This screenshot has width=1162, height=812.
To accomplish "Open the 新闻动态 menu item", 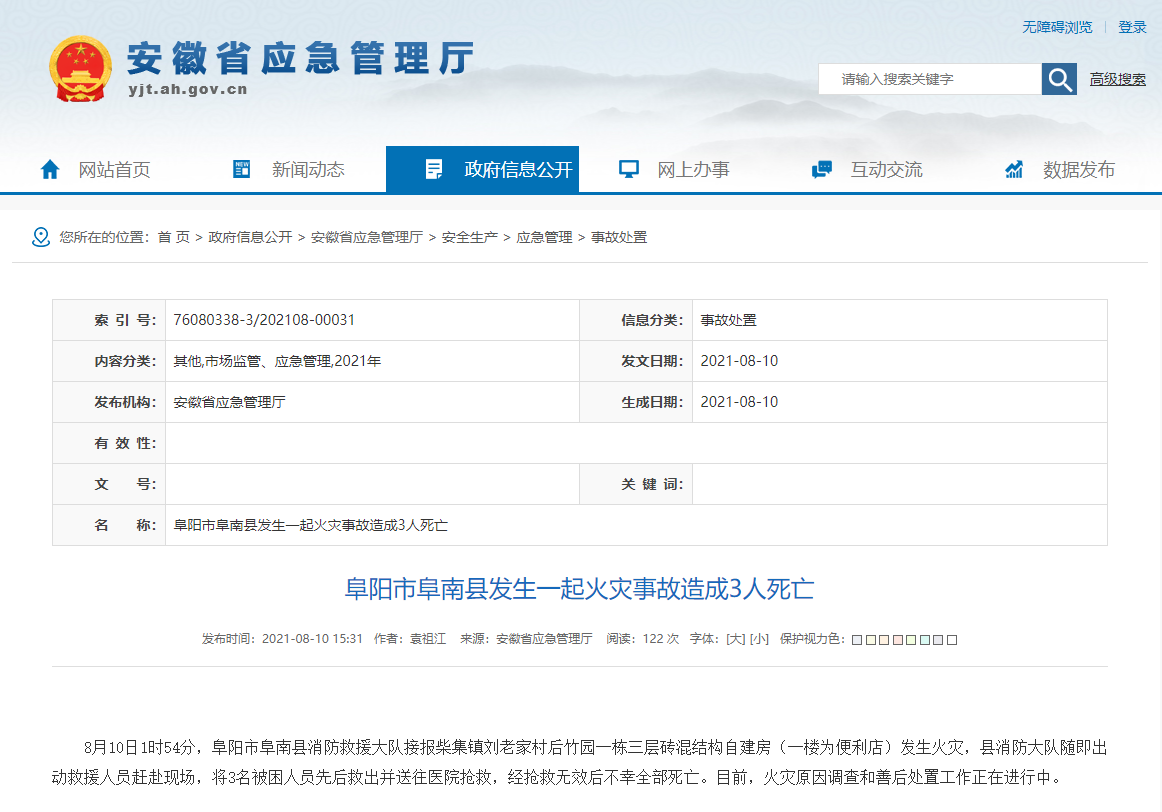I will [x=308, y=170].
